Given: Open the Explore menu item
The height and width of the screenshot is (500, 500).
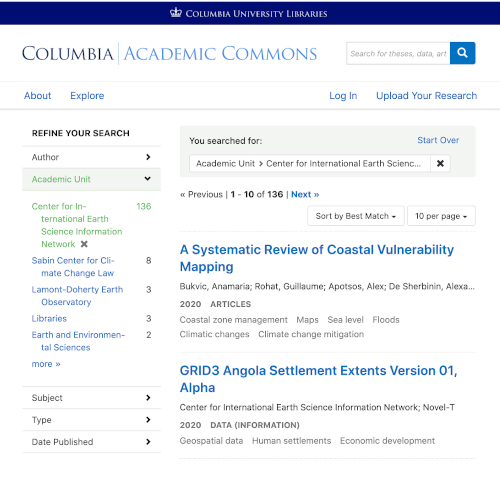Looking at the screenshot, I should [x=87, y=96].
